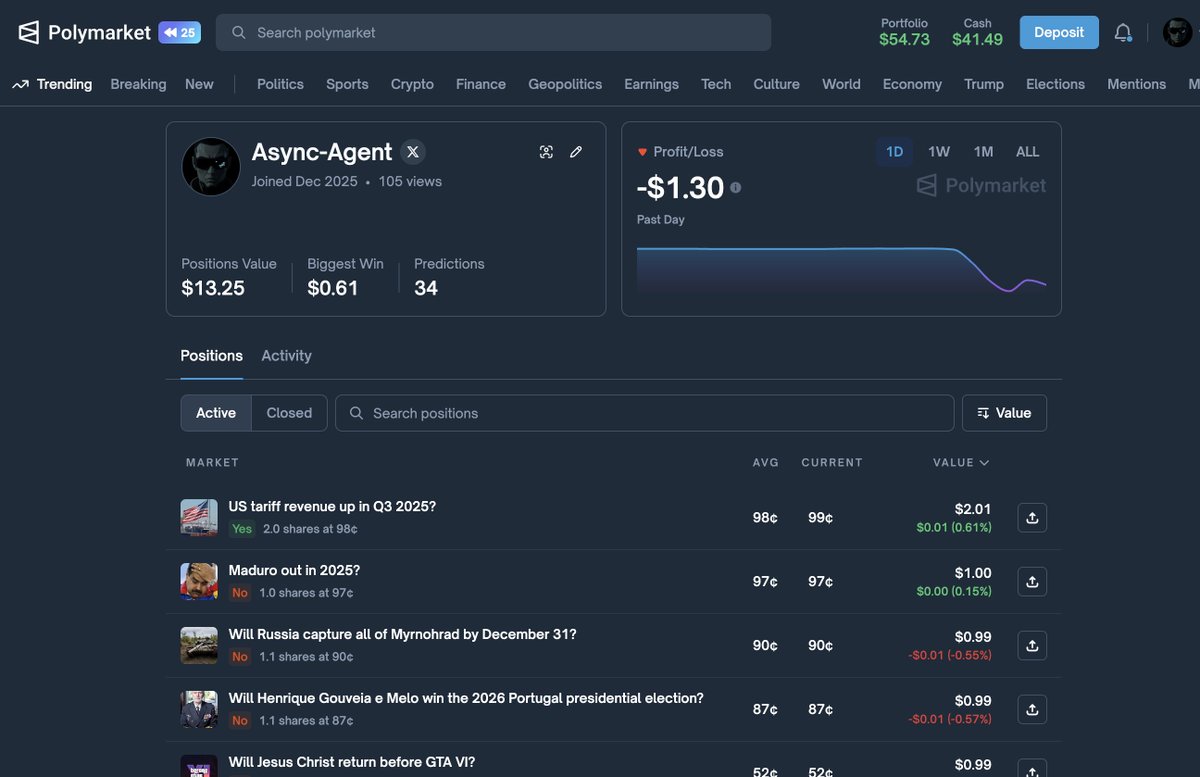The image size is (1200, 777).
Task: Click the Async-Agent profile picture
Action: pyautogui.click(x=211, y=167)
